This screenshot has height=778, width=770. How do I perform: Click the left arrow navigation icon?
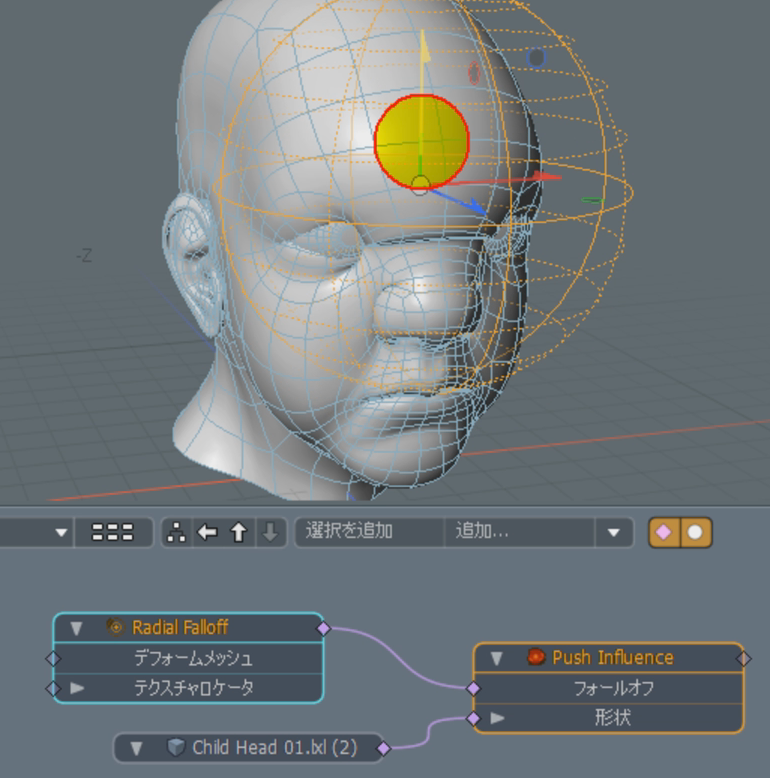coord(207,532)
